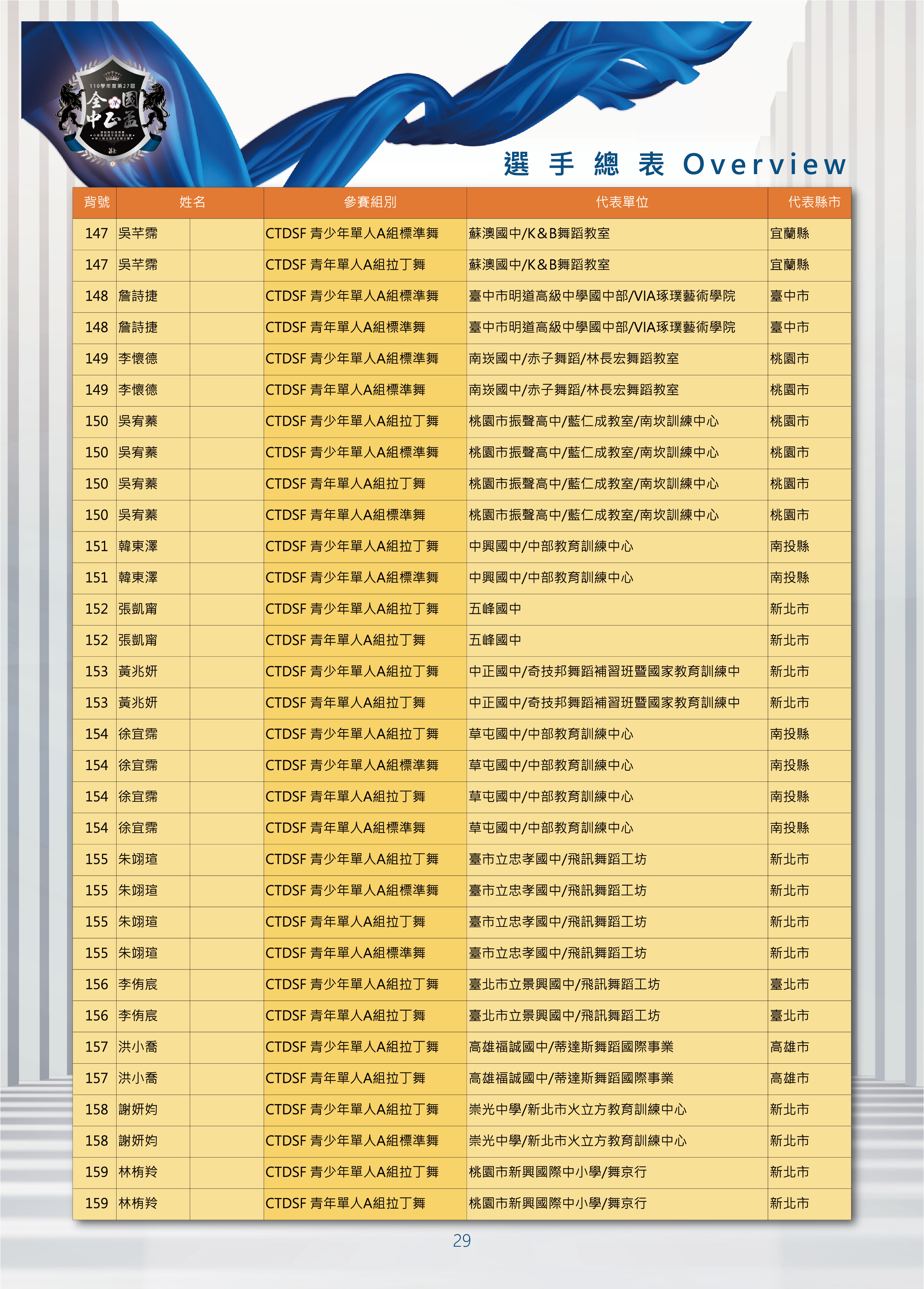Screen dimensions: 924x1289
Task: Click page number 29 at the bottom
Action: click(461, 1241)
